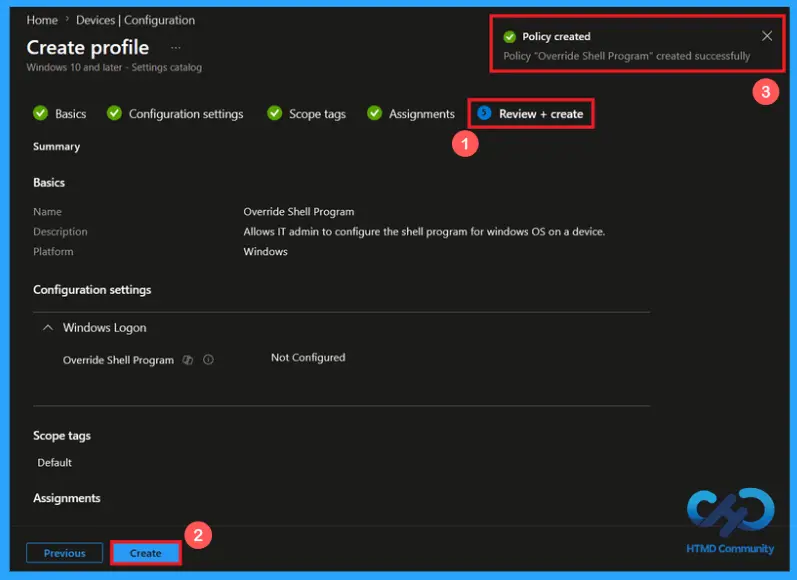Image resolution: width=797 pixels, height=580 pixels.
Task: Click the created successfully notification message
Action: click(626, 56)
